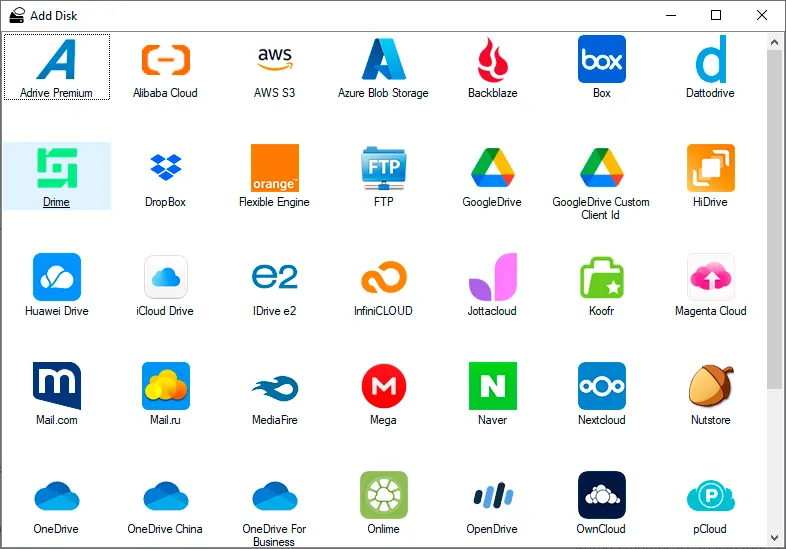
Task: Pick the Mail.ru cloud icon
Action: [x=166, y=386]
